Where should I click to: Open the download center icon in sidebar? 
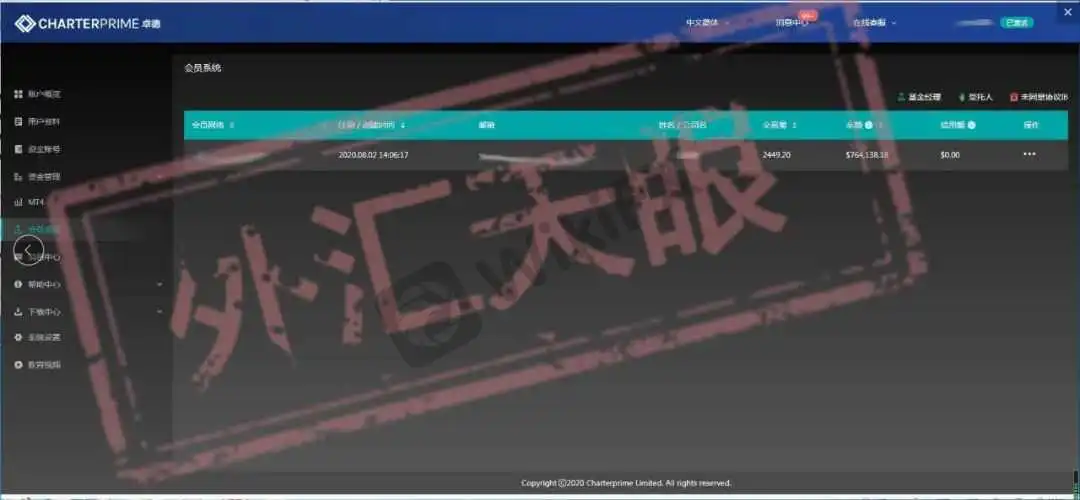coord(19,311)
